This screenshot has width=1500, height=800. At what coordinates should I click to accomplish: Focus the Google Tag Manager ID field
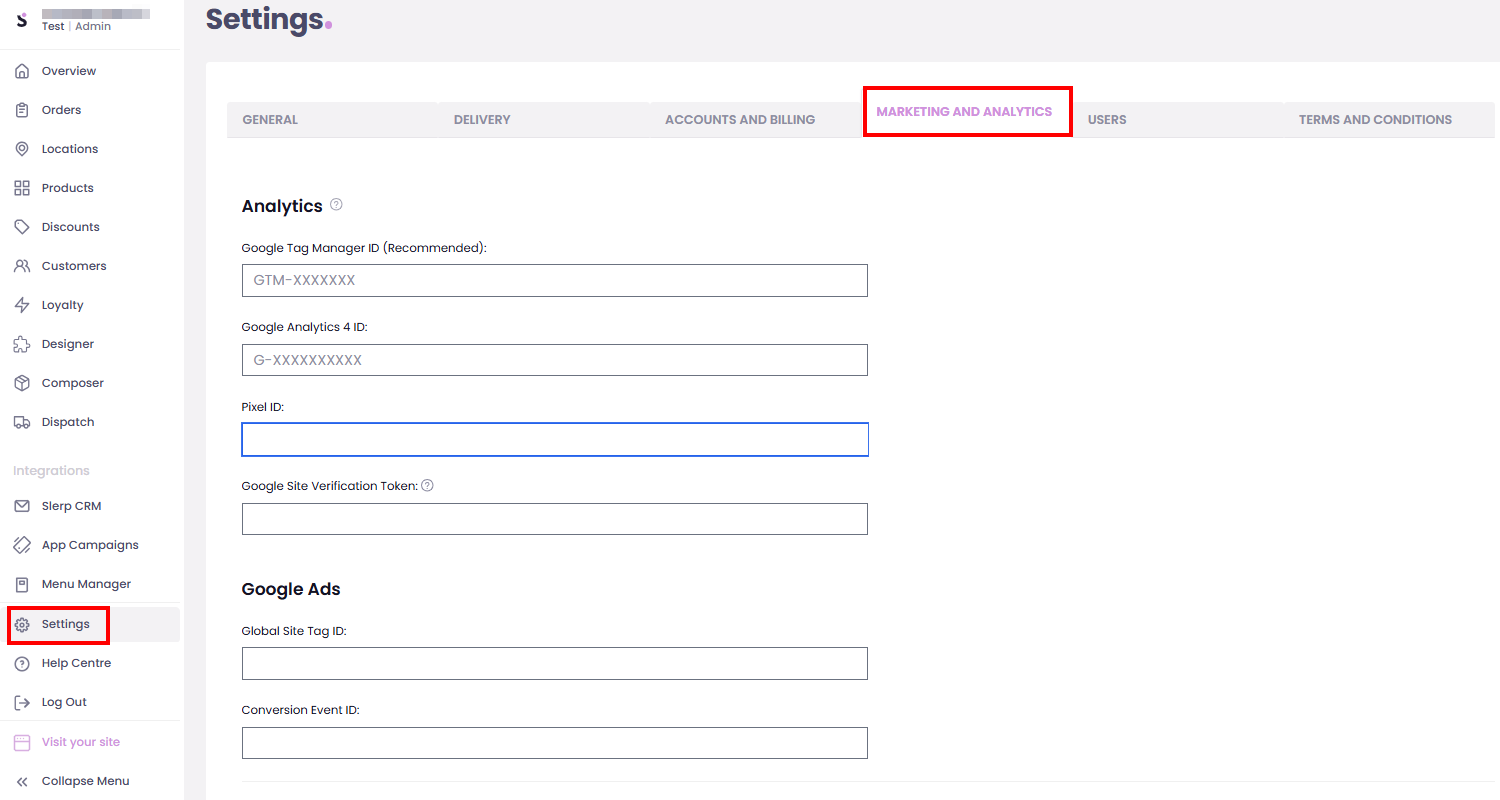tap(554, 281)
